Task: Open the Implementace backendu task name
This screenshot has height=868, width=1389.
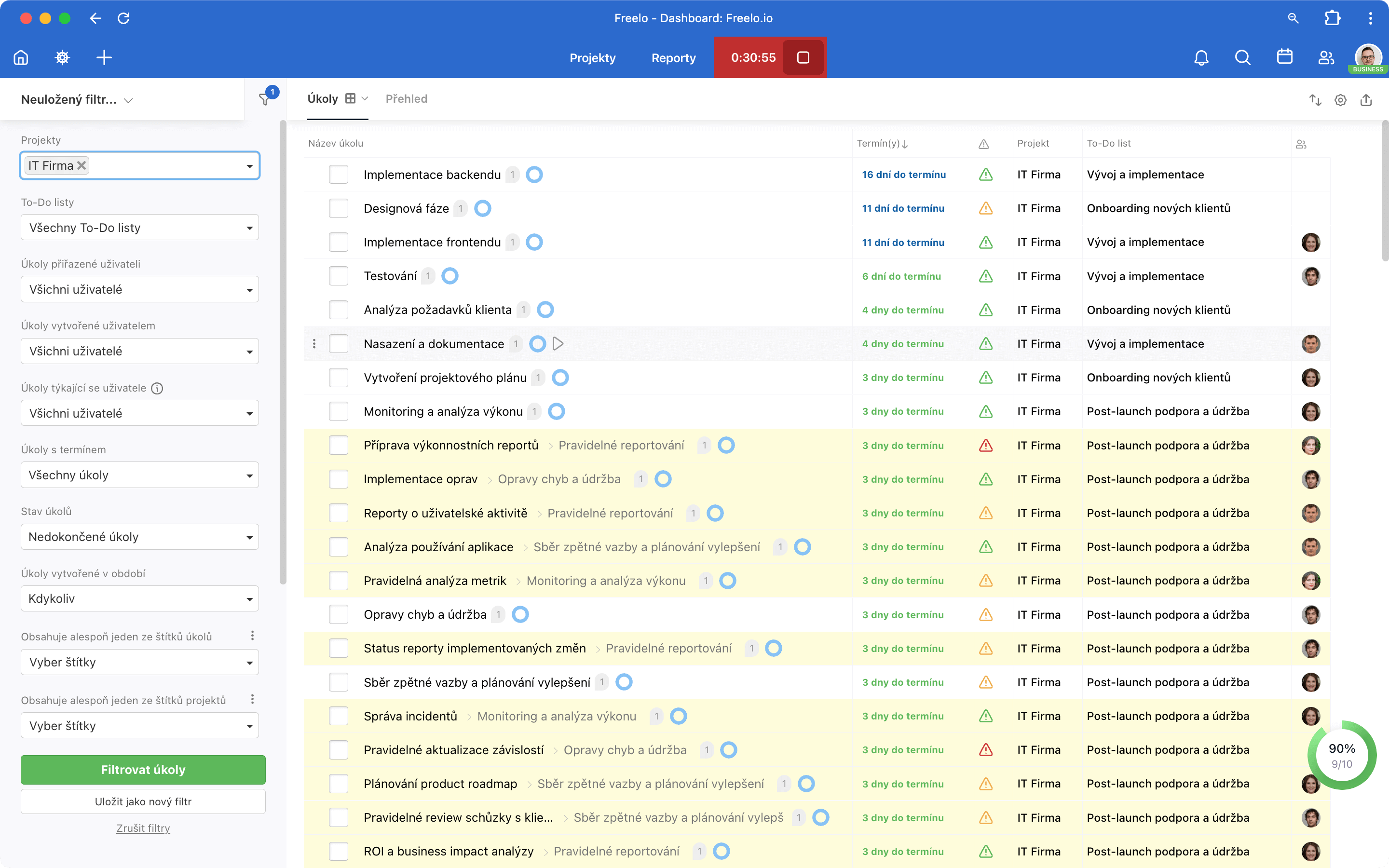Action: 432,175
